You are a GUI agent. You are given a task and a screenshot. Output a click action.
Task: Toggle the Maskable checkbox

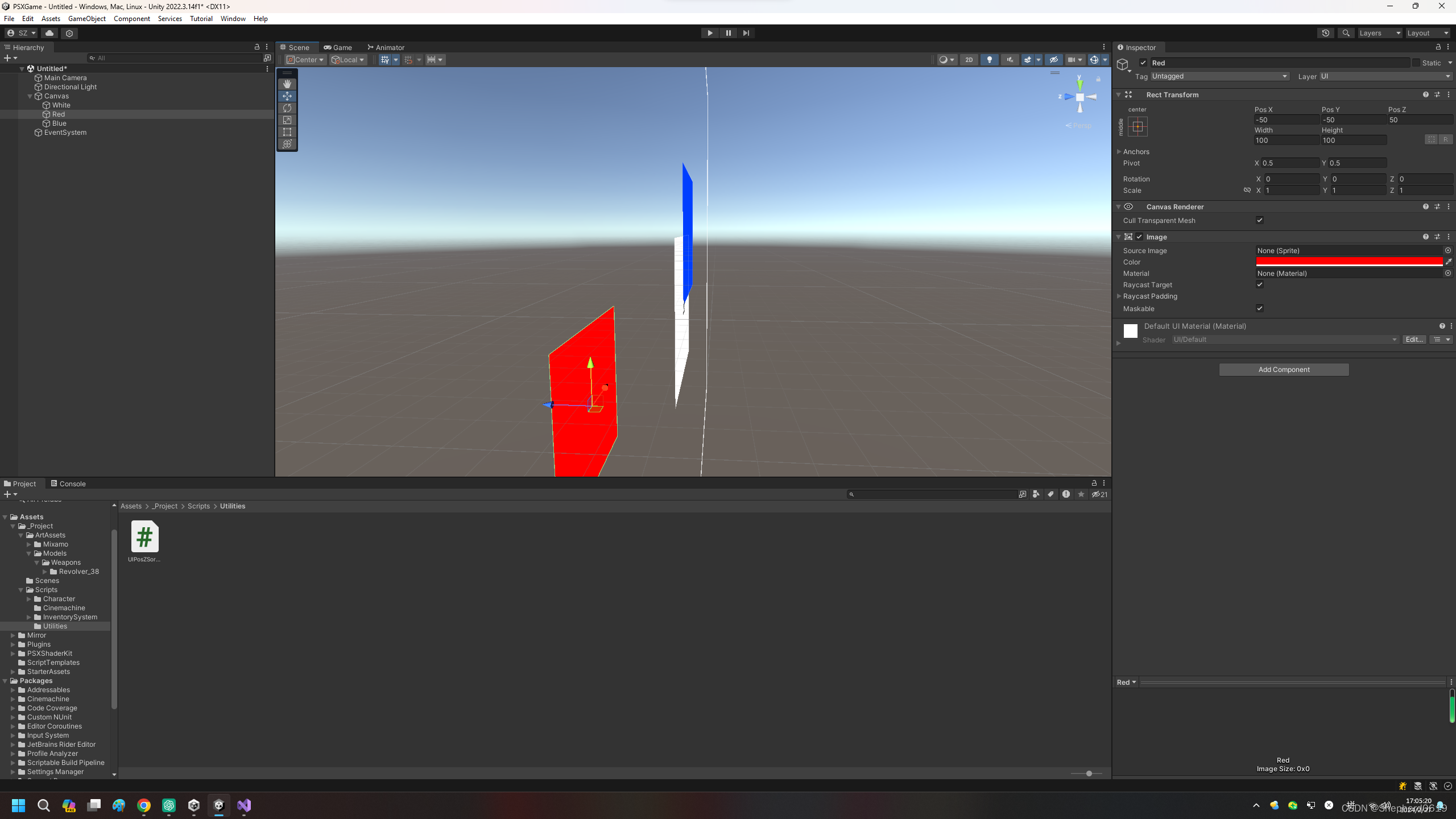(1260, 308)
